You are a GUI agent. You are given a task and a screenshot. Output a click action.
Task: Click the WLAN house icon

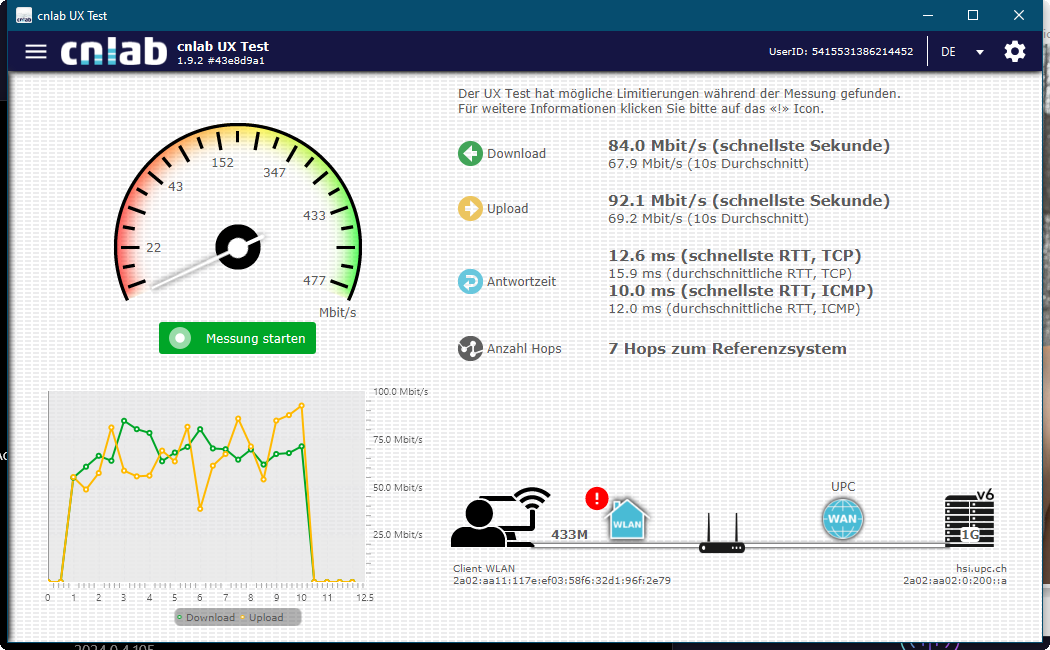pos(628,521)
